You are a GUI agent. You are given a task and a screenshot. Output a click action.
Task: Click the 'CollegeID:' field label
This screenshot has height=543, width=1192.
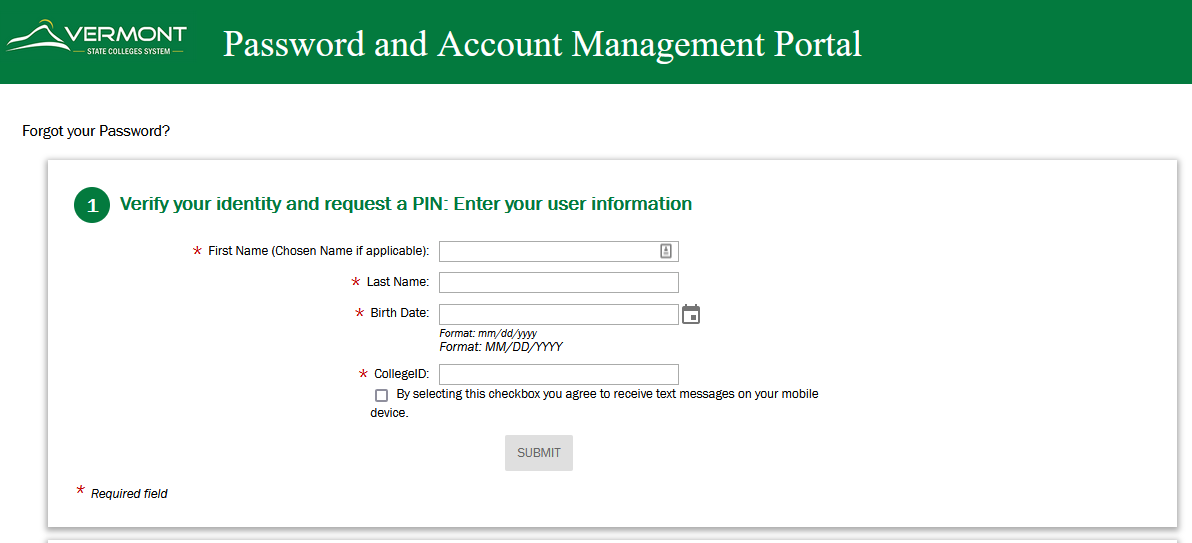401,374
